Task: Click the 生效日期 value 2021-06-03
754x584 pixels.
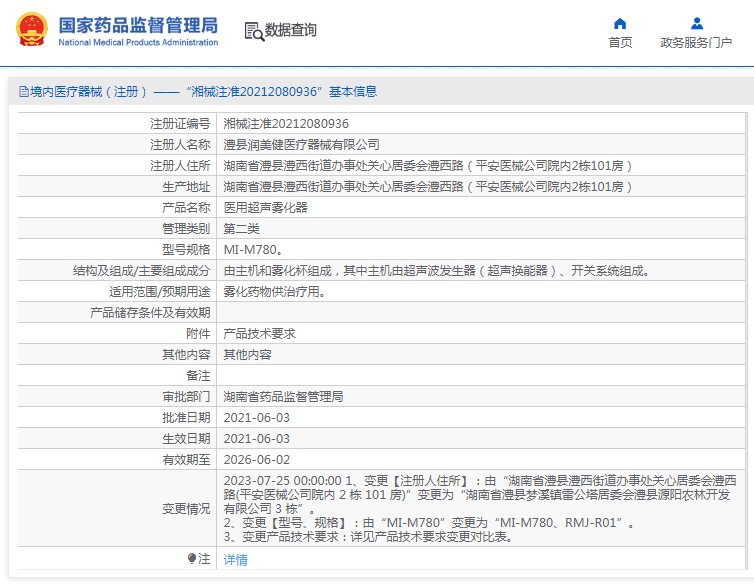Action: pyautogui.click(x=257, y=439)
